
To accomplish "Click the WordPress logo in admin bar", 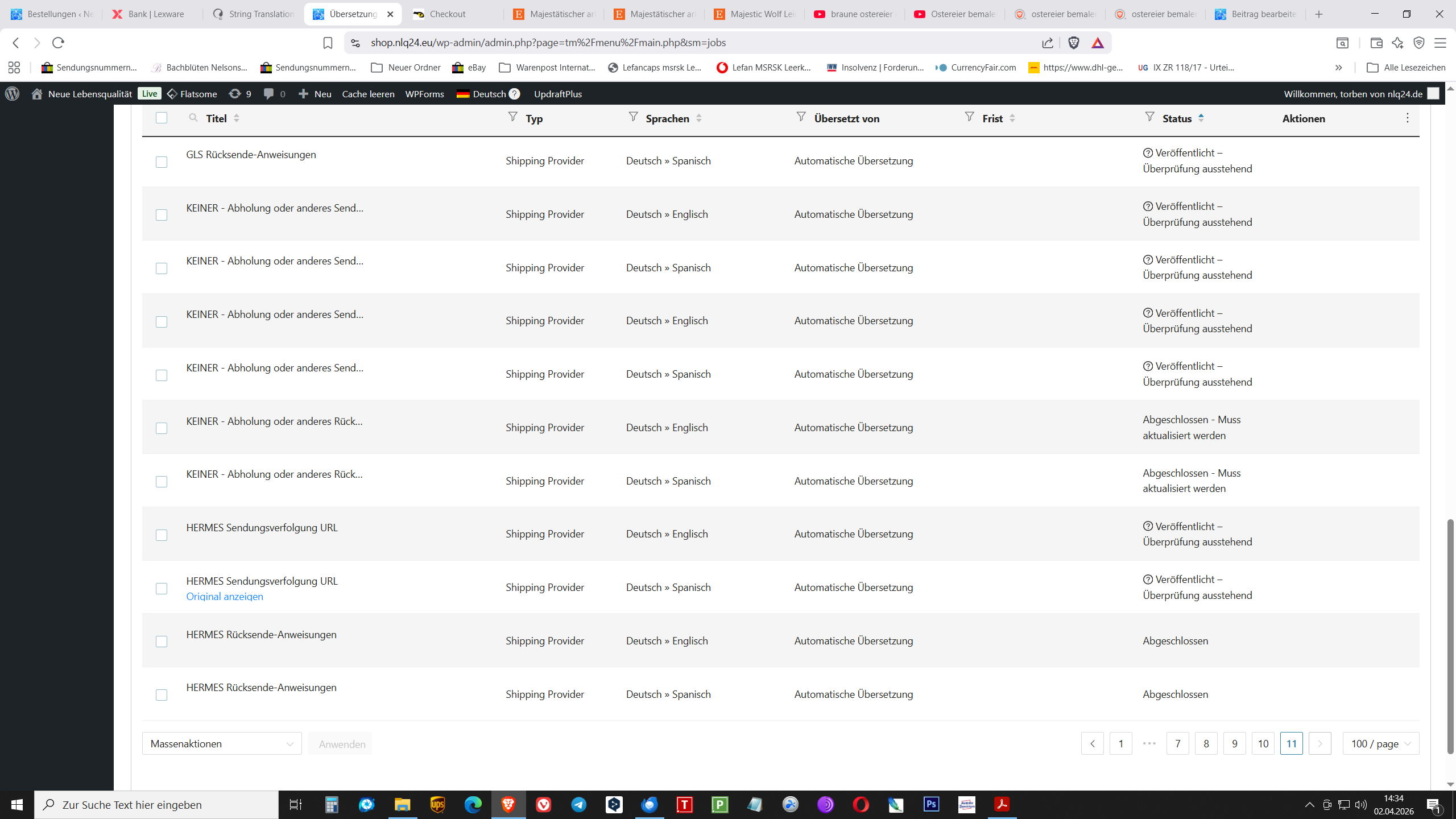I will (13, 94).
